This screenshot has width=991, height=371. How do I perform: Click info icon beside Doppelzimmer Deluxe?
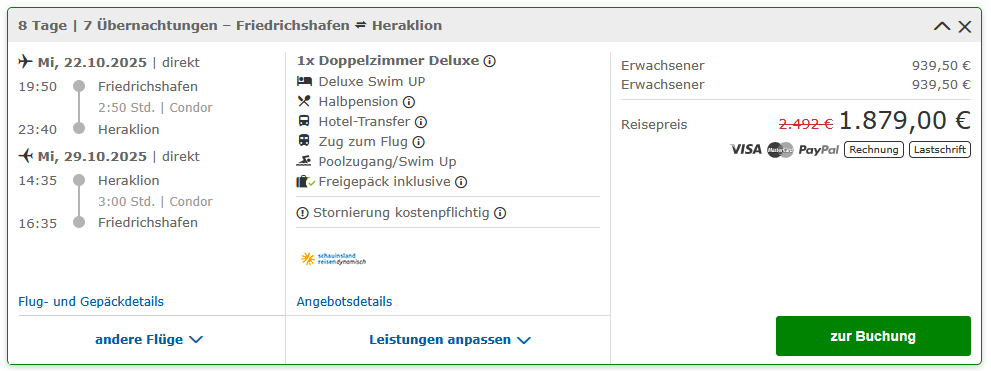tap(489, 61)
